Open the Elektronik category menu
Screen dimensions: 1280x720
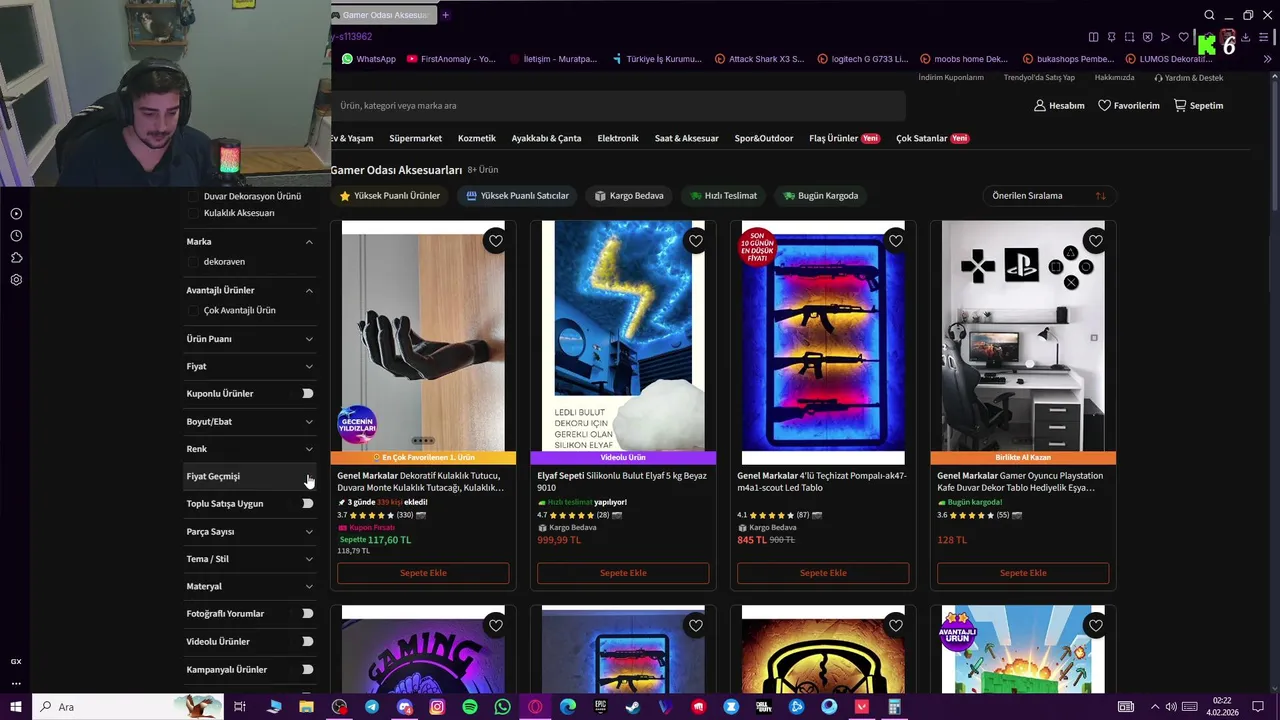pos(618,139)
